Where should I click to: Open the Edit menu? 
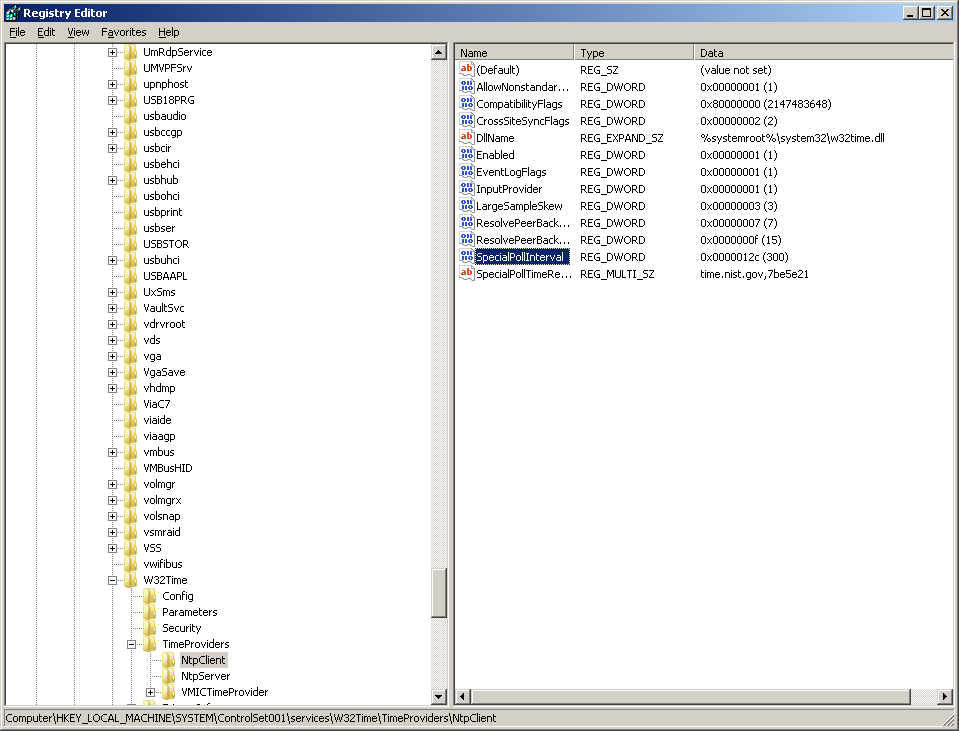pyautogui.click(x=46, y=32)
